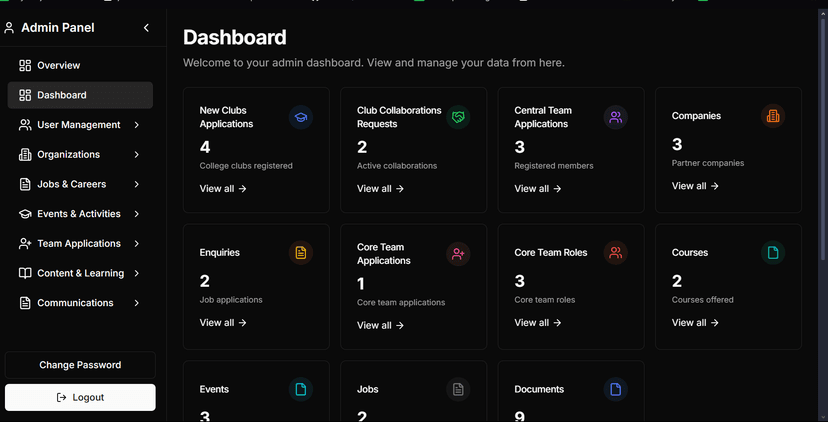
Task: Expand the Communications chevron
Action: pos(137,303)
